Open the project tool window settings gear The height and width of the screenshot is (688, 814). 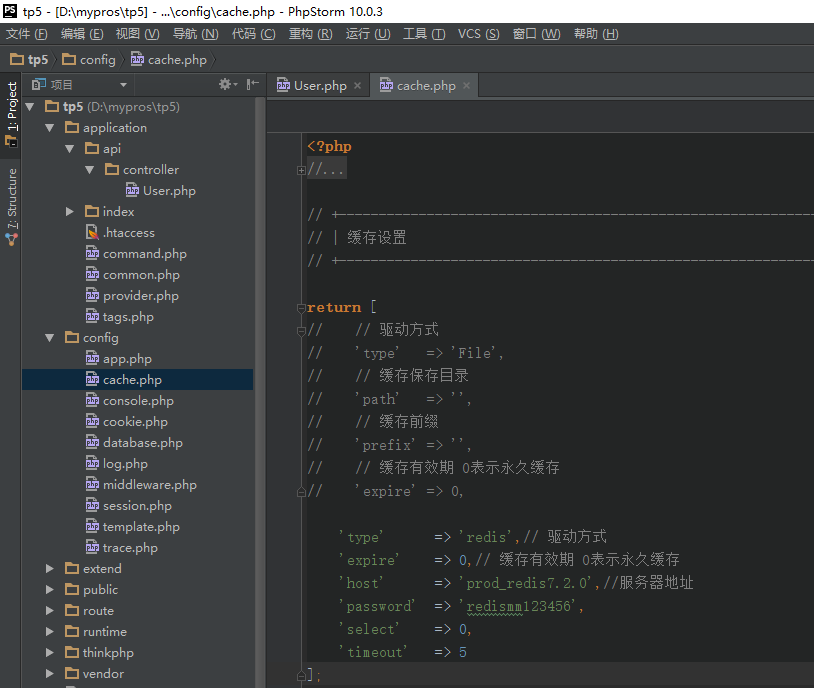point(227,84)
